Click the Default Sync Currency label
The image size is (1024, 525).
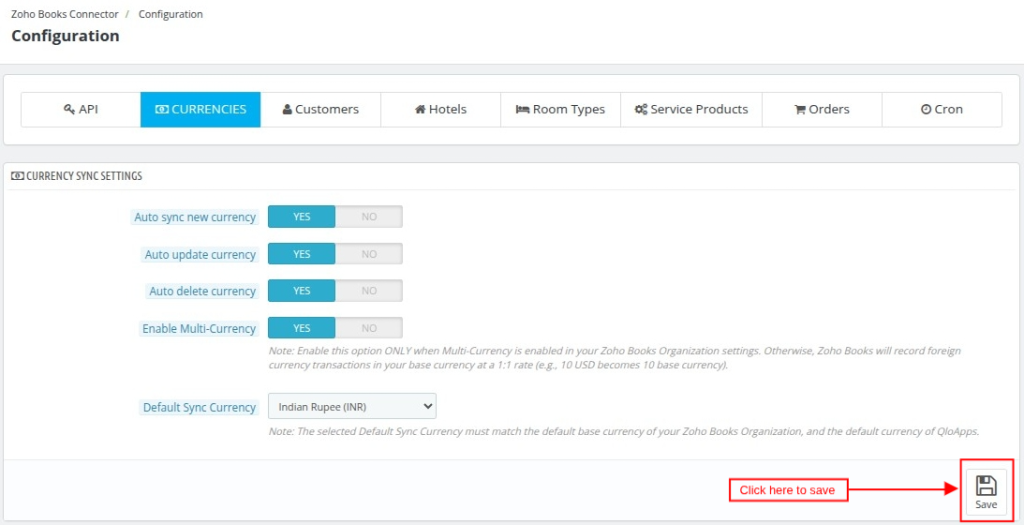[199, 407]
